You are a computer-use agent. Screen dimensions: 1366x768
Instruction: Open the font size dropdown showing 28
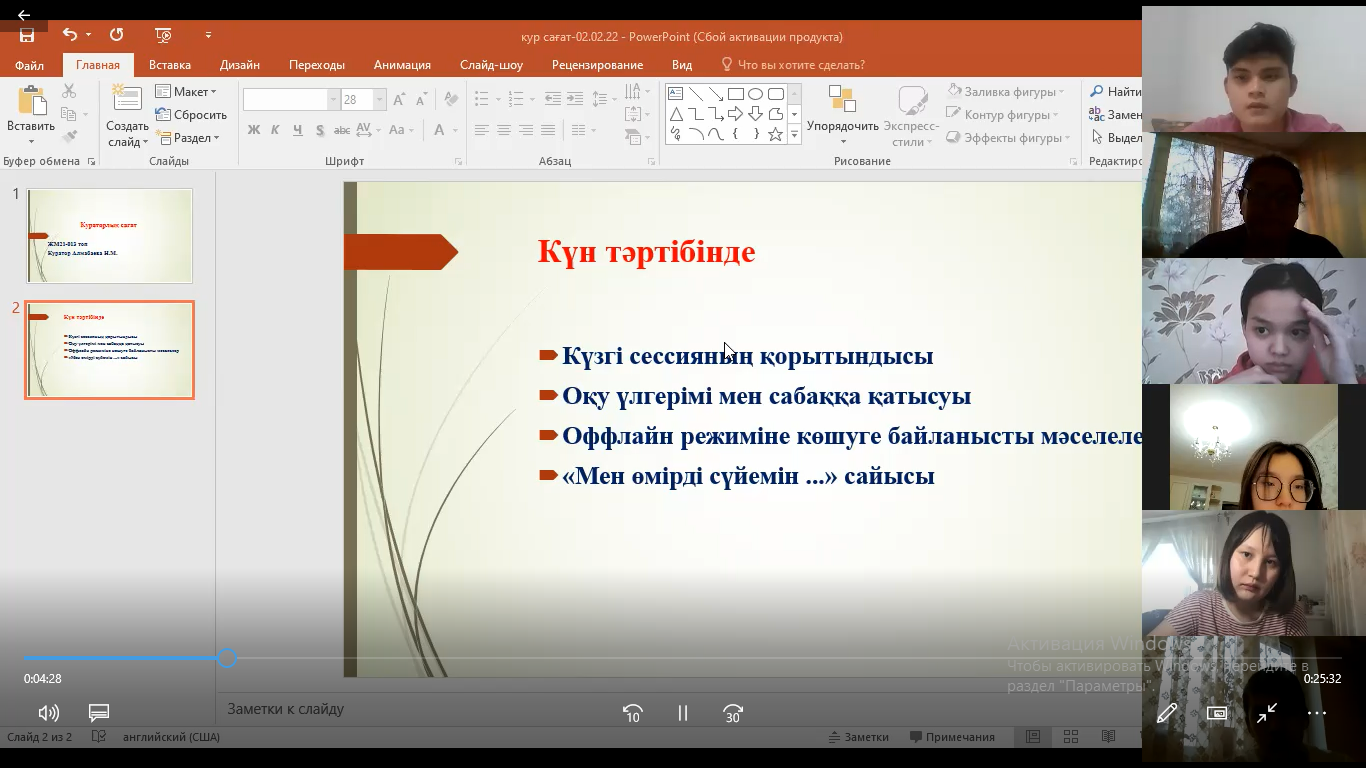[x=379, y=100]
